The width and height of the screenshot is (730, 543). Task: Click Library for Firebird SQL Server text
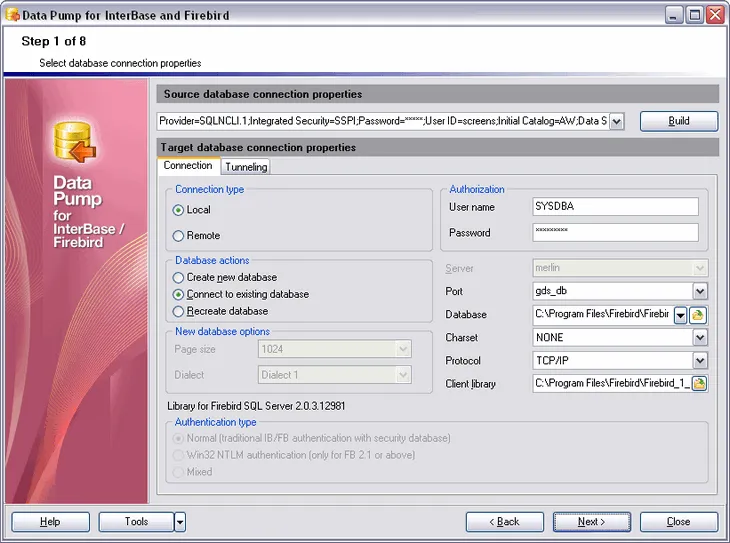click(x=256, y=406)
